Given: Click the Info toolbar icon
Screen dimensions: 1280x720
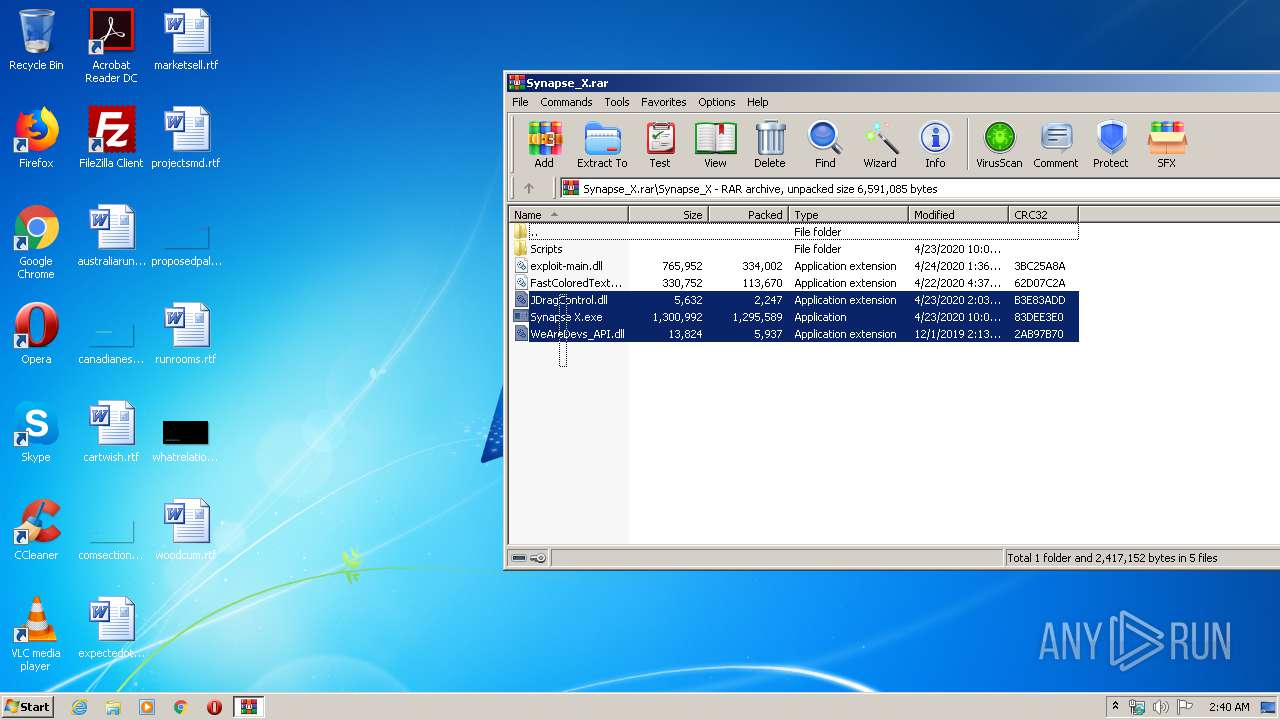Looking at the screenshot, I should [935, 145].
